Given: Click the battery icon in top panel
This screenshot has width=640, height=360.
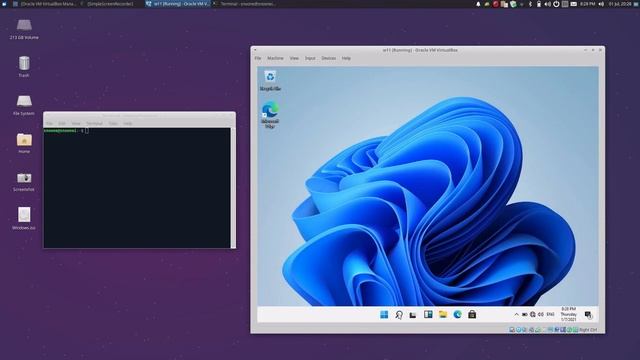Looking at the screenshot, I should click(539, 4).
